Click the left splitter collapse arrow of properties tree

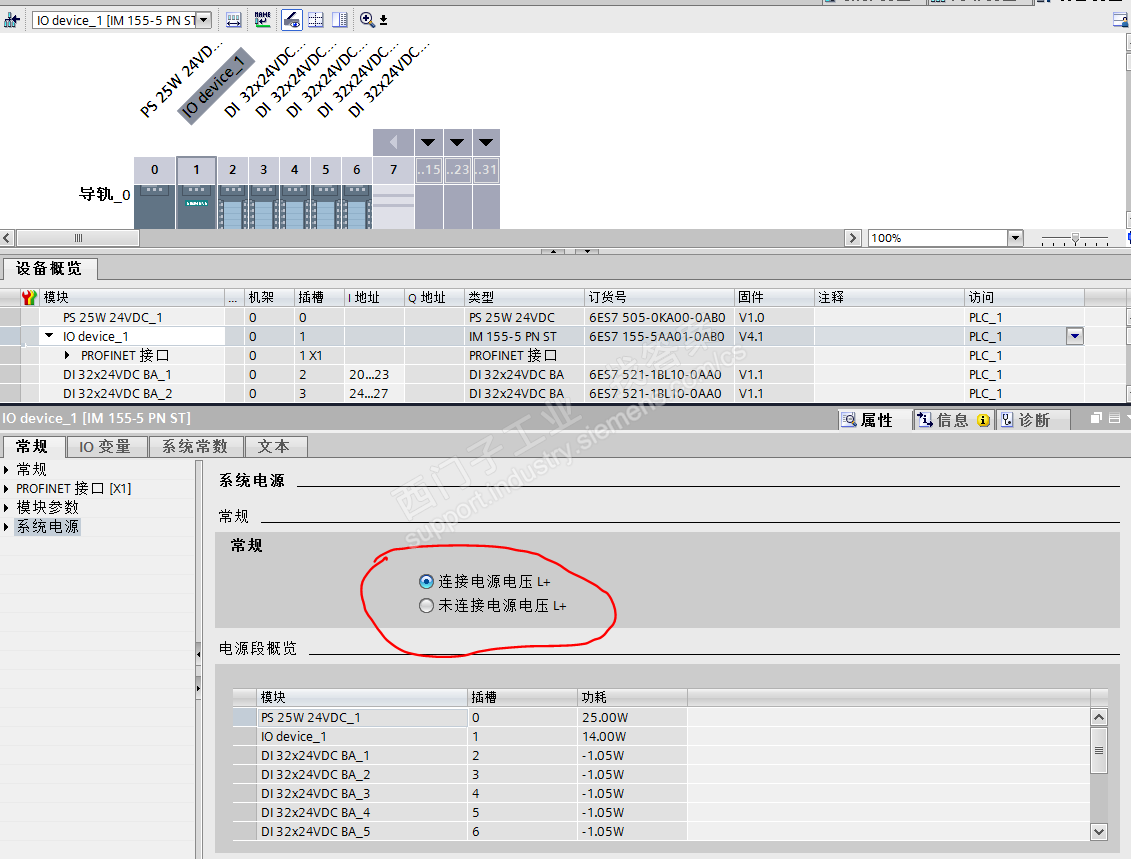pyautogui.click(x=198, y=654)
